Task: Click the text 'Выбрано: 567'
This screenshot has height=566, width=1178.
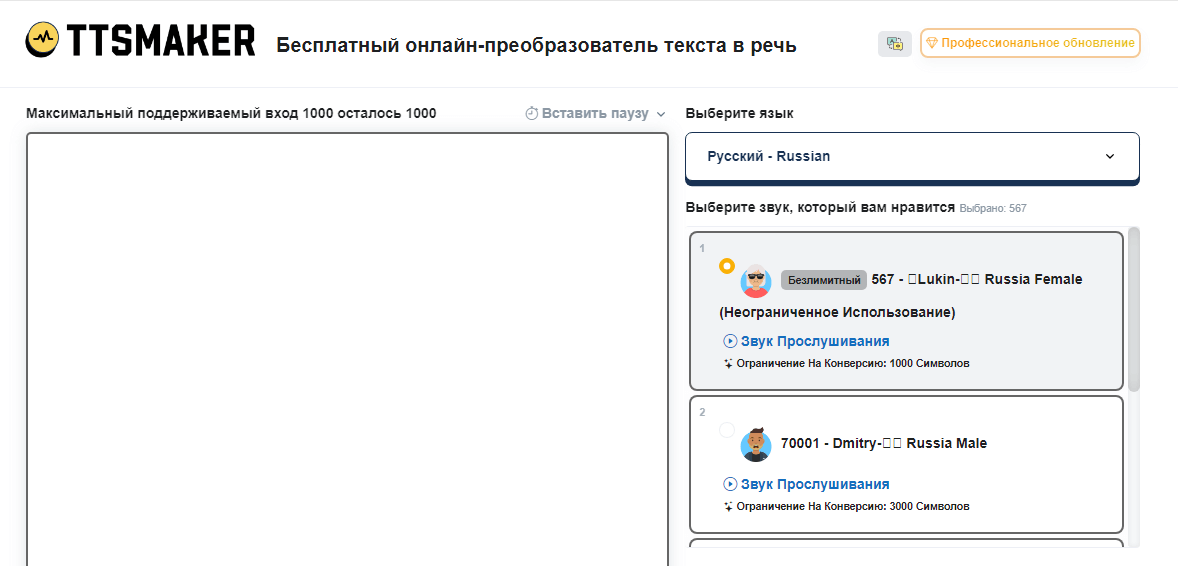Action: [992, 208]
